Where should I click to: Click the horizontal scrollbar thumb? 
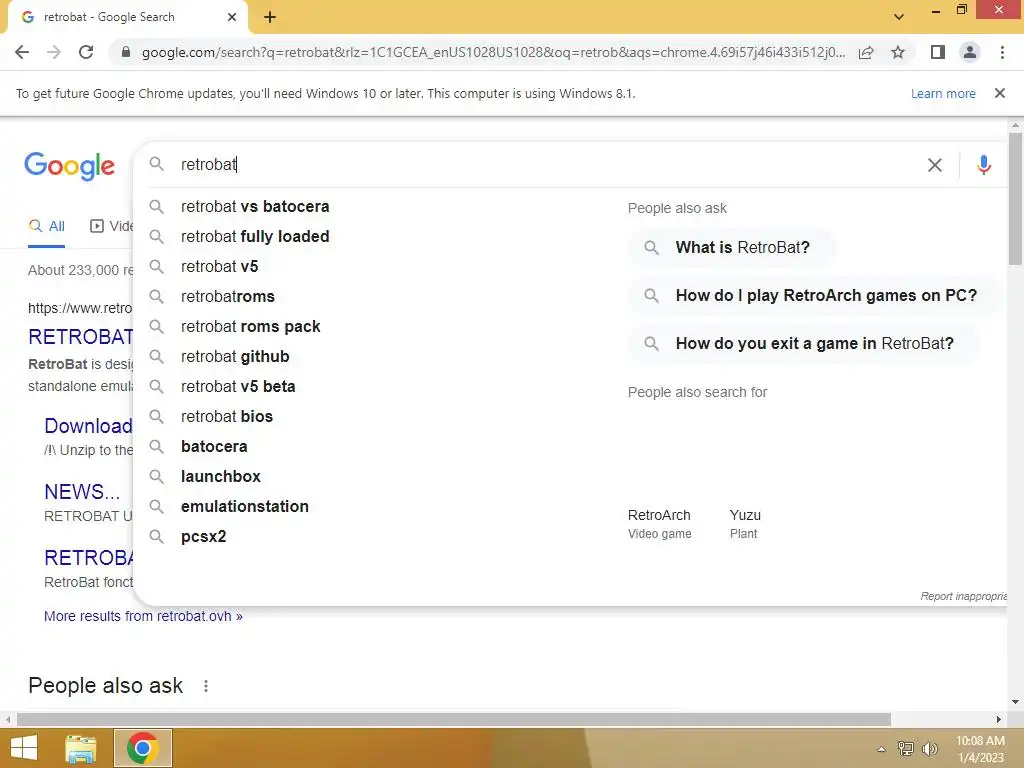tap(454, 720)
